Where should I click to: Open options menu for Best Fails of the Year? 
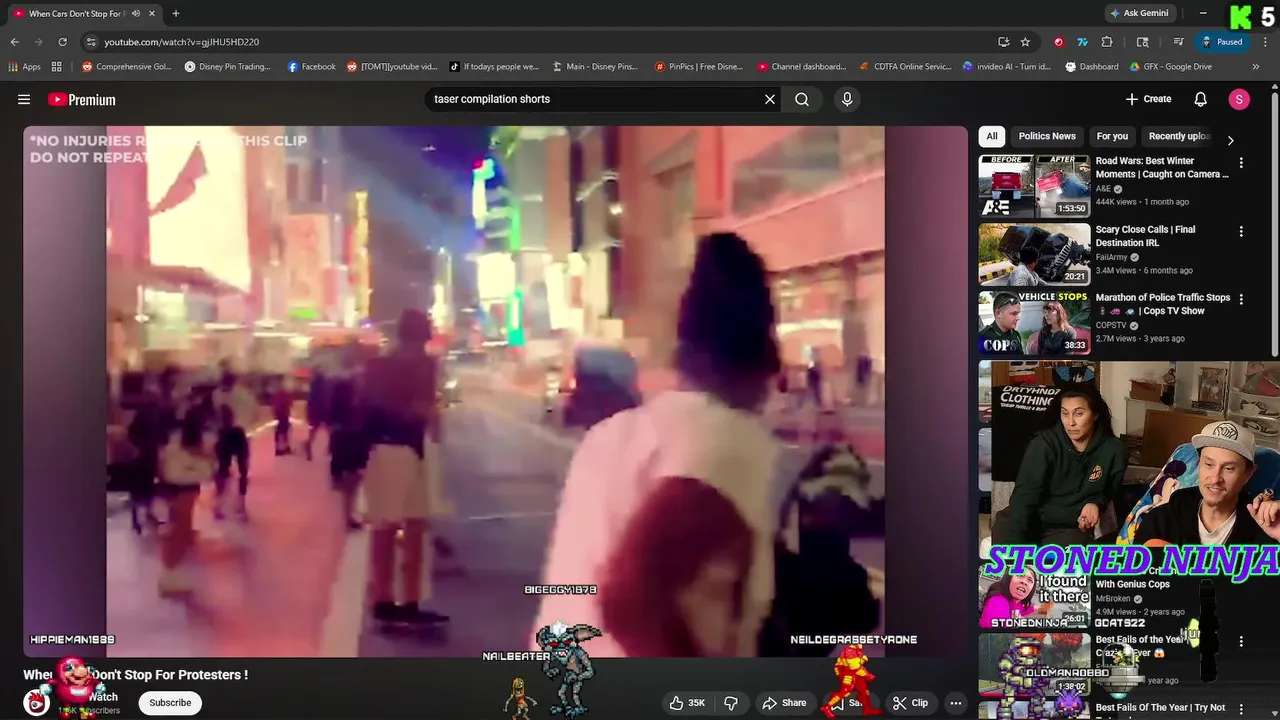pos(1241,641)
